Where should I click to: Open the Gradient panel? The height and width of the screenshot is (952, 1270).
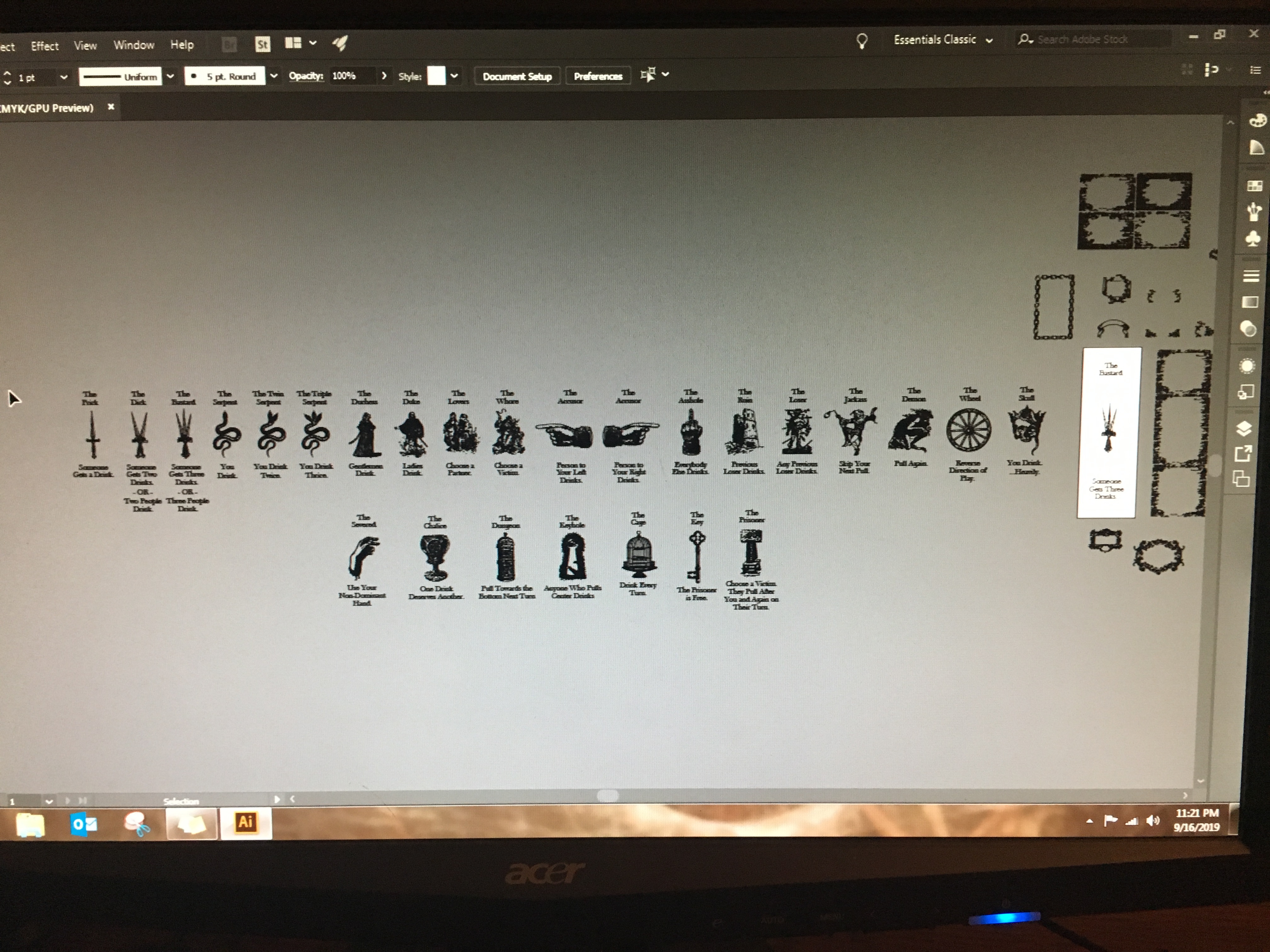(1250, 303)
